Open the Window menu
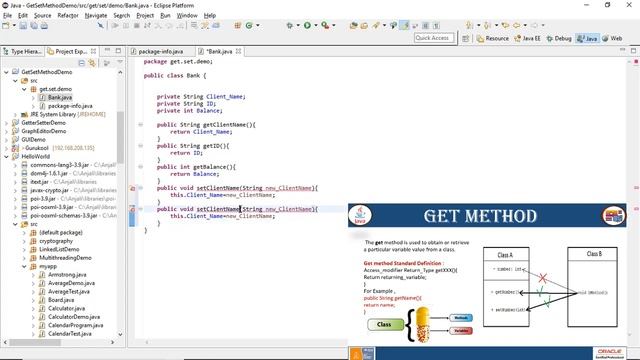This screenshot has width=640, height=360. point(187,15)
